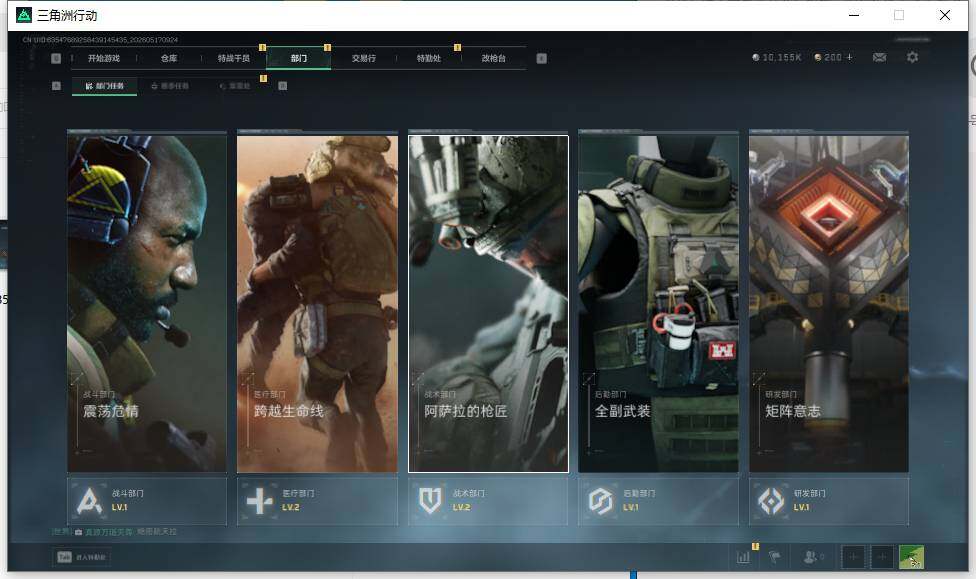
Task: Click the left tab-switch key icon beside 开始游戏
Action: pyautogui.click(x=56, y=58)
